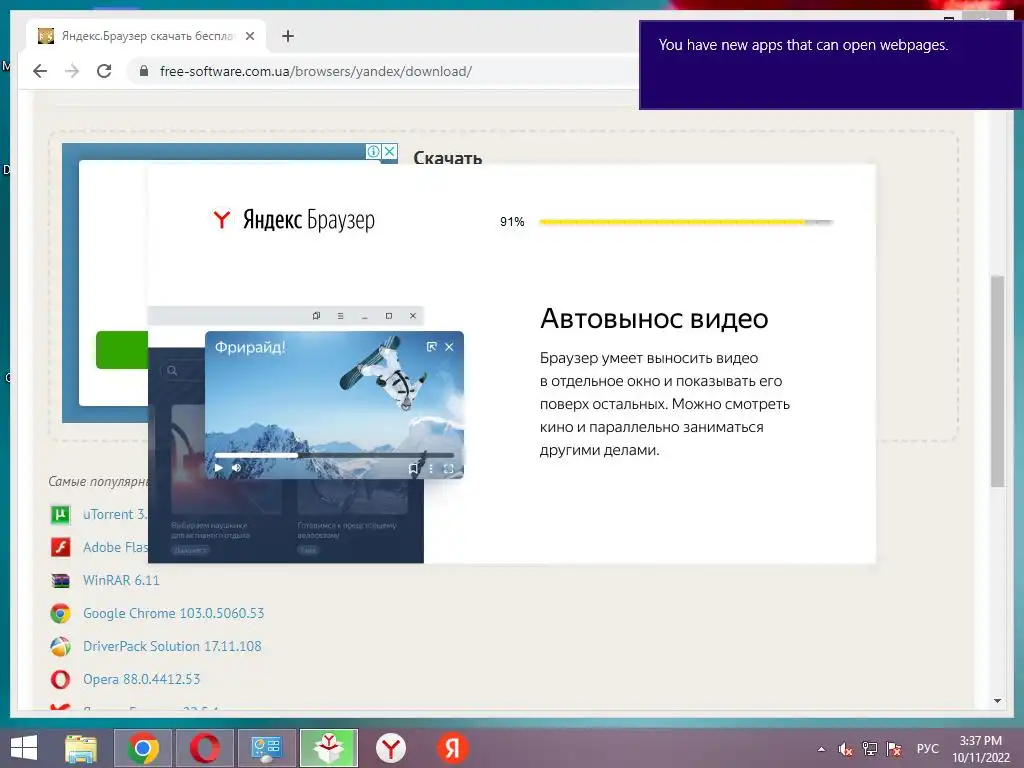Click the WinRAR icon in the list

pyautogui.click(x=60, y=581)
